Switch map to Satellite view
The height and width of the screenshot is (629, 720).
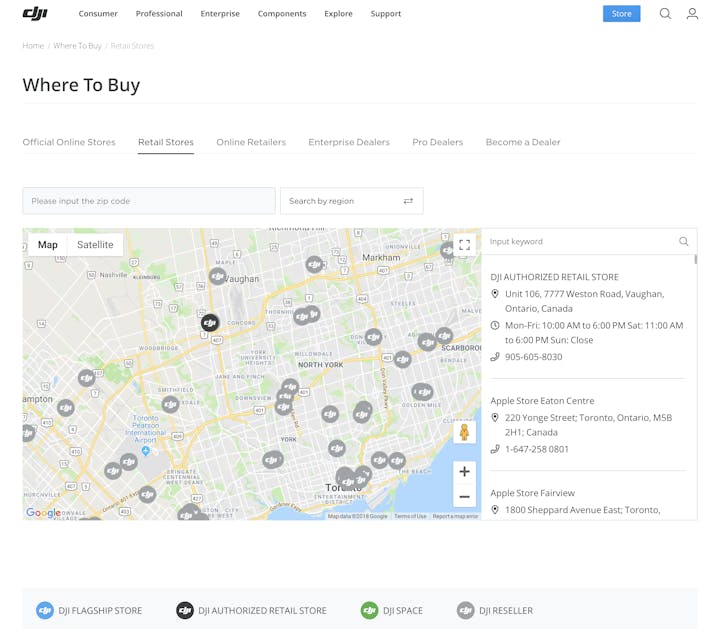[95, 245]
